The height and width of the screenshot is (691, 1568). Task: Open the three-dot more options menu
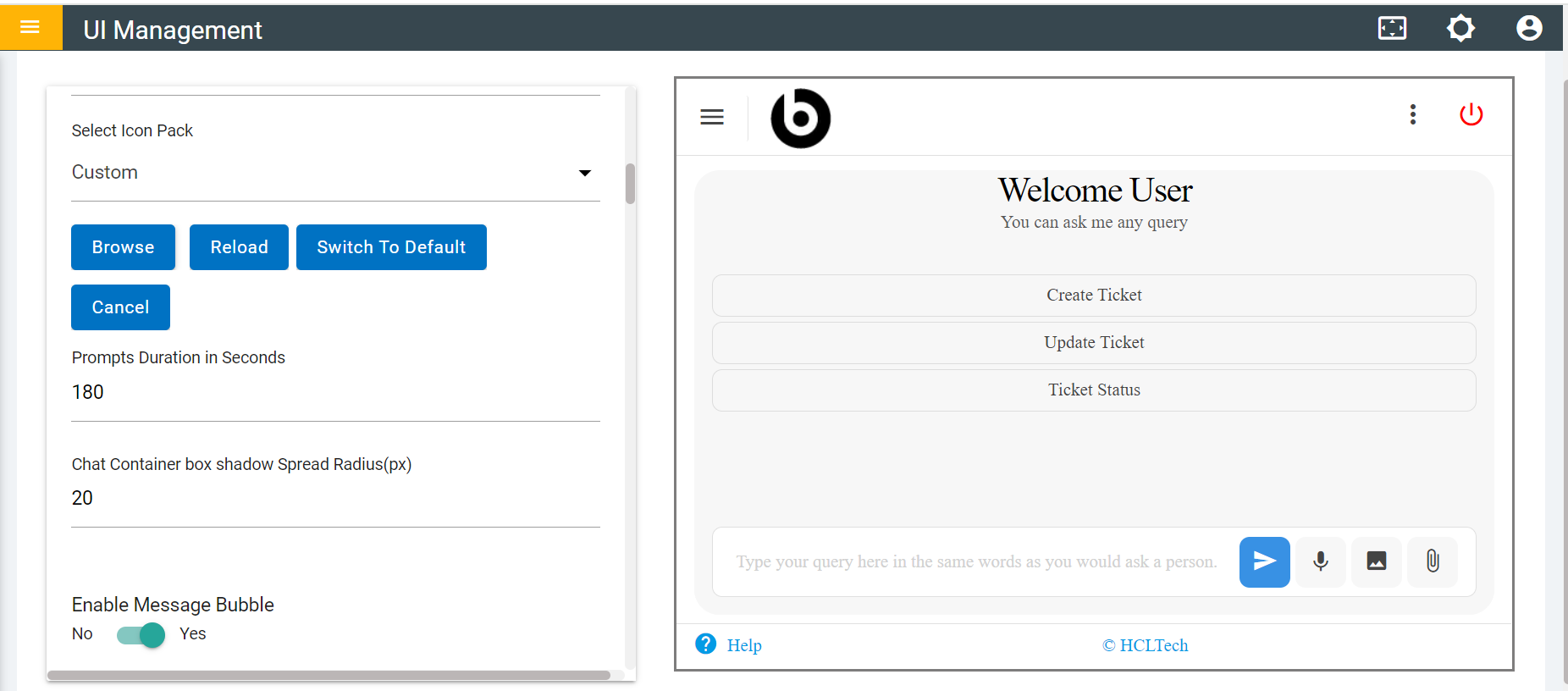point(1412,114)
